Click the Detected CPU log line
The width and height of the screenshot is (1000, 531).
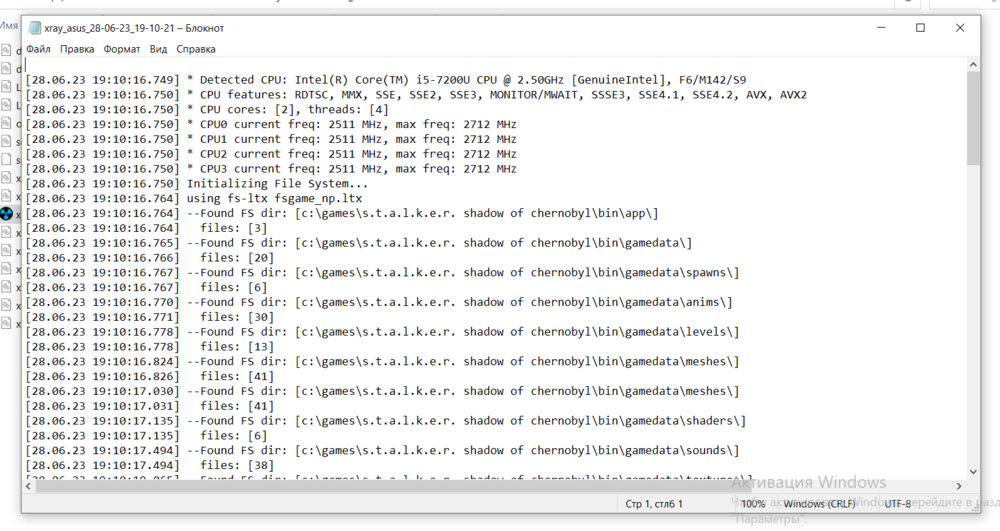click(386, 80)
